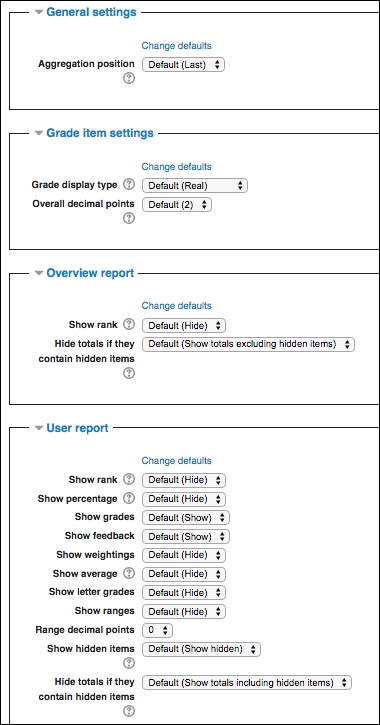This screenshot has height=725, width=380.
Task: Click help icon beside User report Show rank
Action: (129, 479)
